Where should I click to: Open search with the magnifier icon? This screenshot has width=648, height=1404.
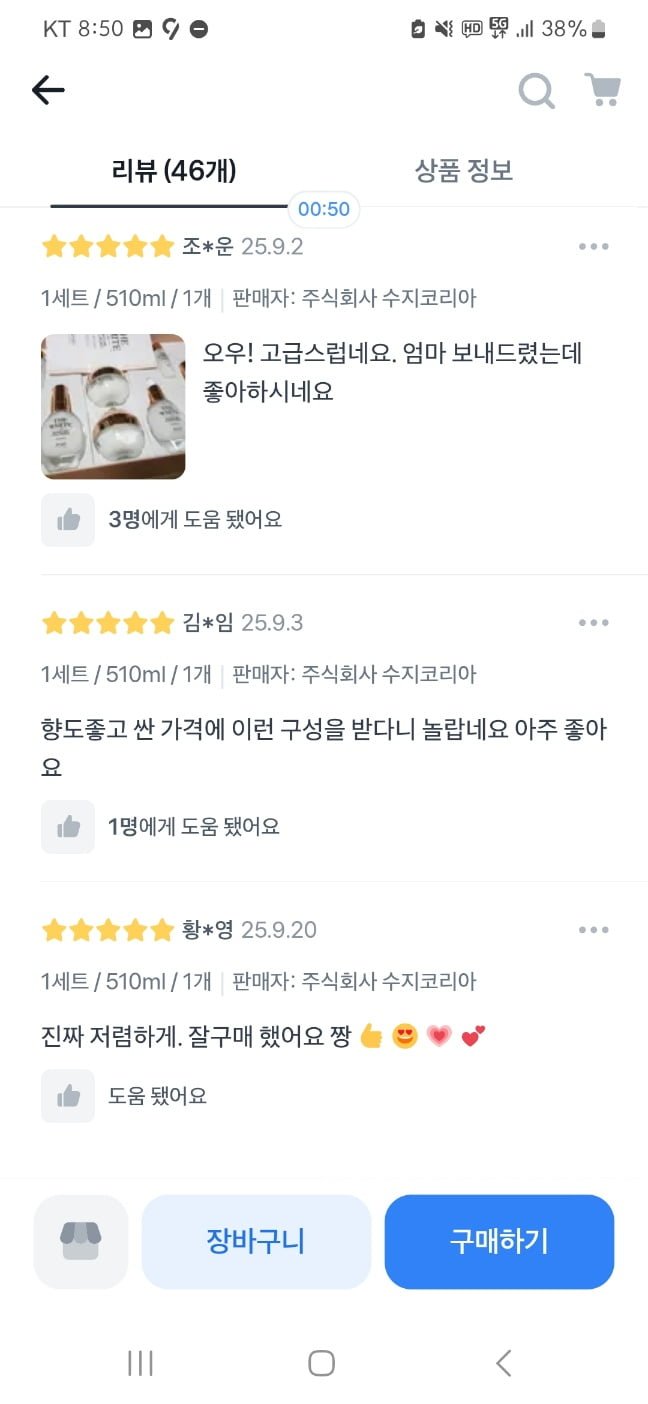tap(536, 91)
